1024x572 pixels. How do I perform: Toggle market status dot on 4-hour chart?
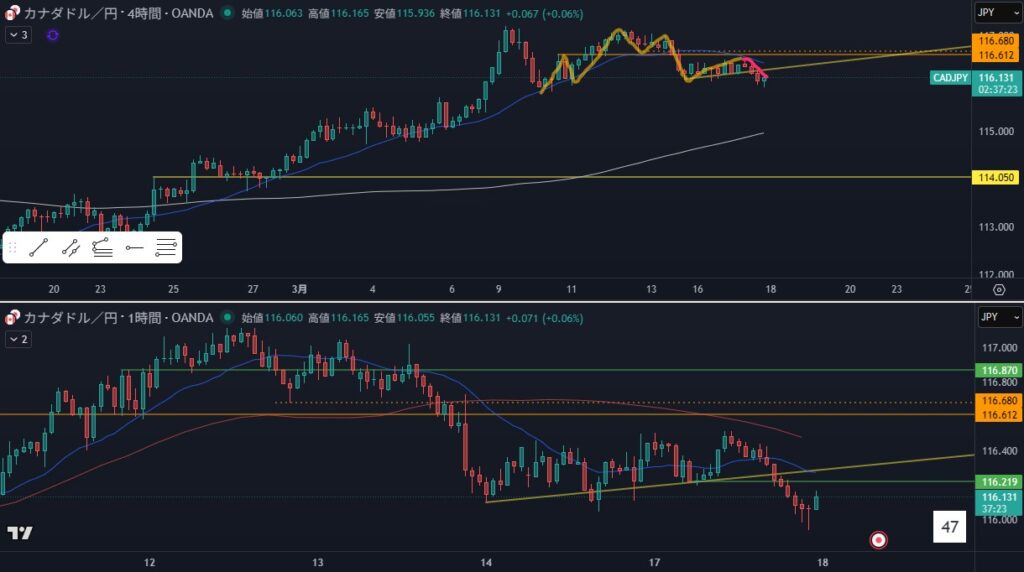pos(227,14)
